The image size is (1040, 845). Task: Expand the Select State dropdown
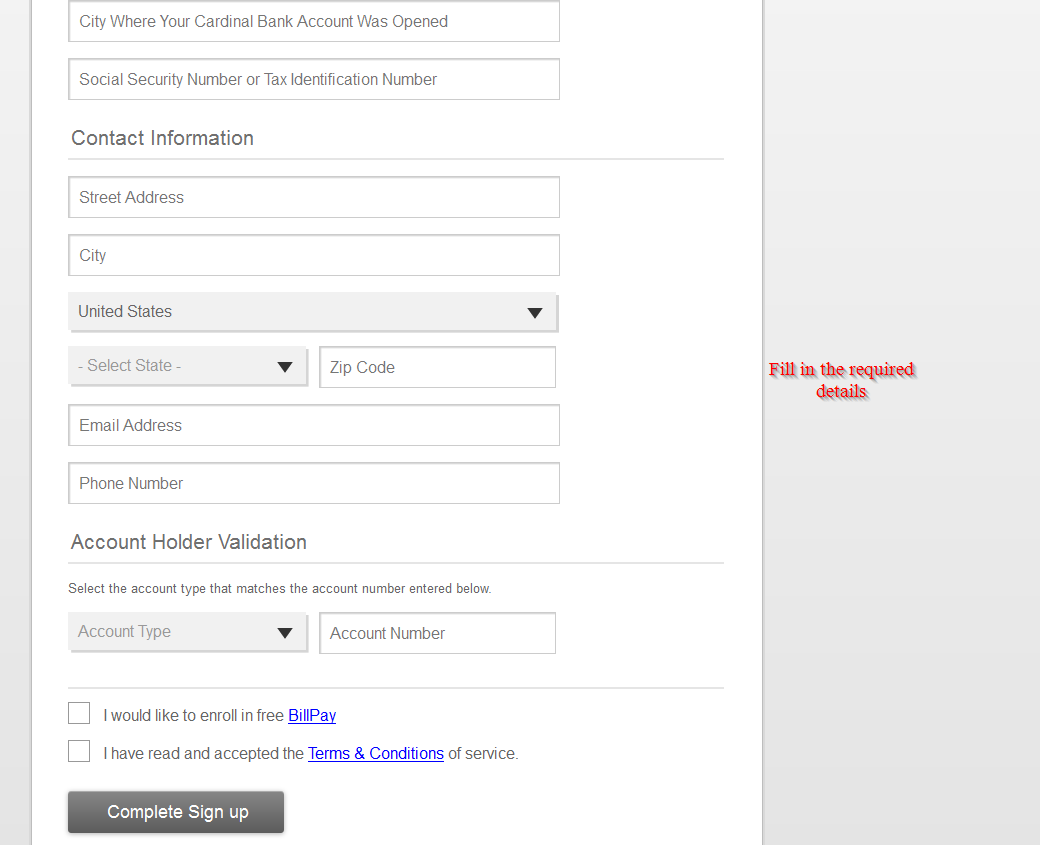point(187,367)
